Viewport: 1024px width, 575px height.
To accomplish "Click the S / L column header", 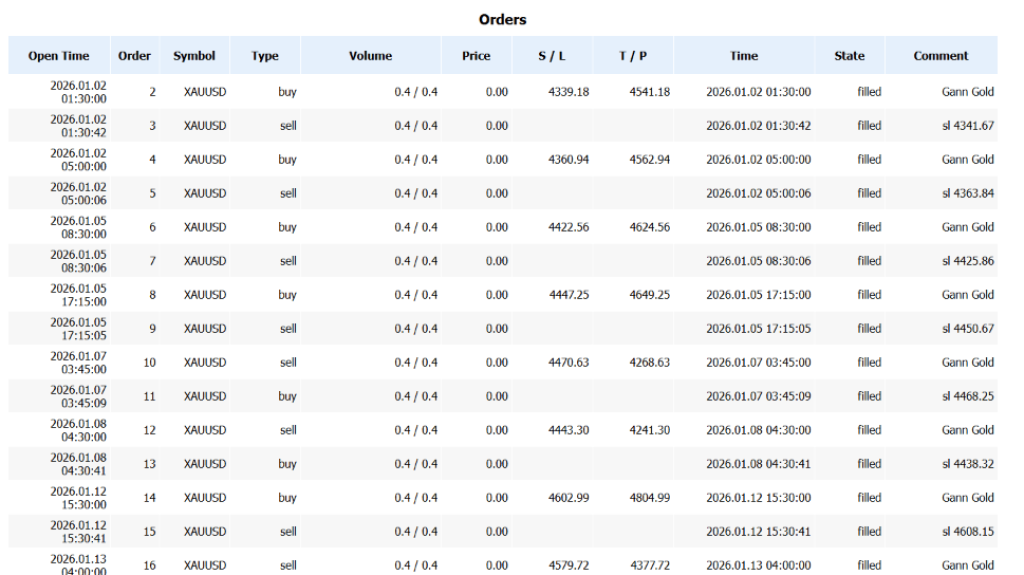I will 552,56.
